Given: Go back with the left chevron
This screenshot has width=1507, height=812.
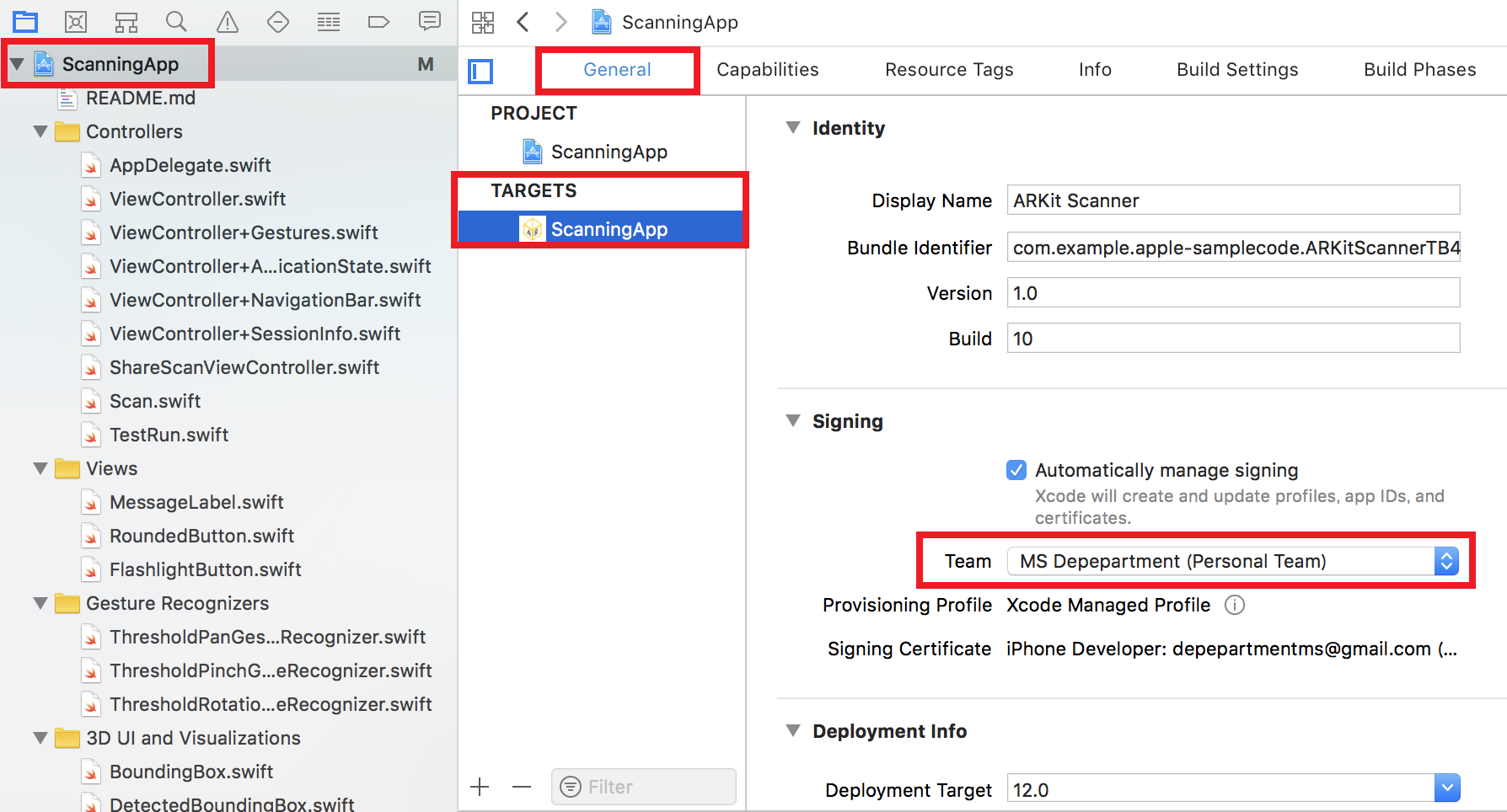Looking at the screenshot, I should point(523,22).
